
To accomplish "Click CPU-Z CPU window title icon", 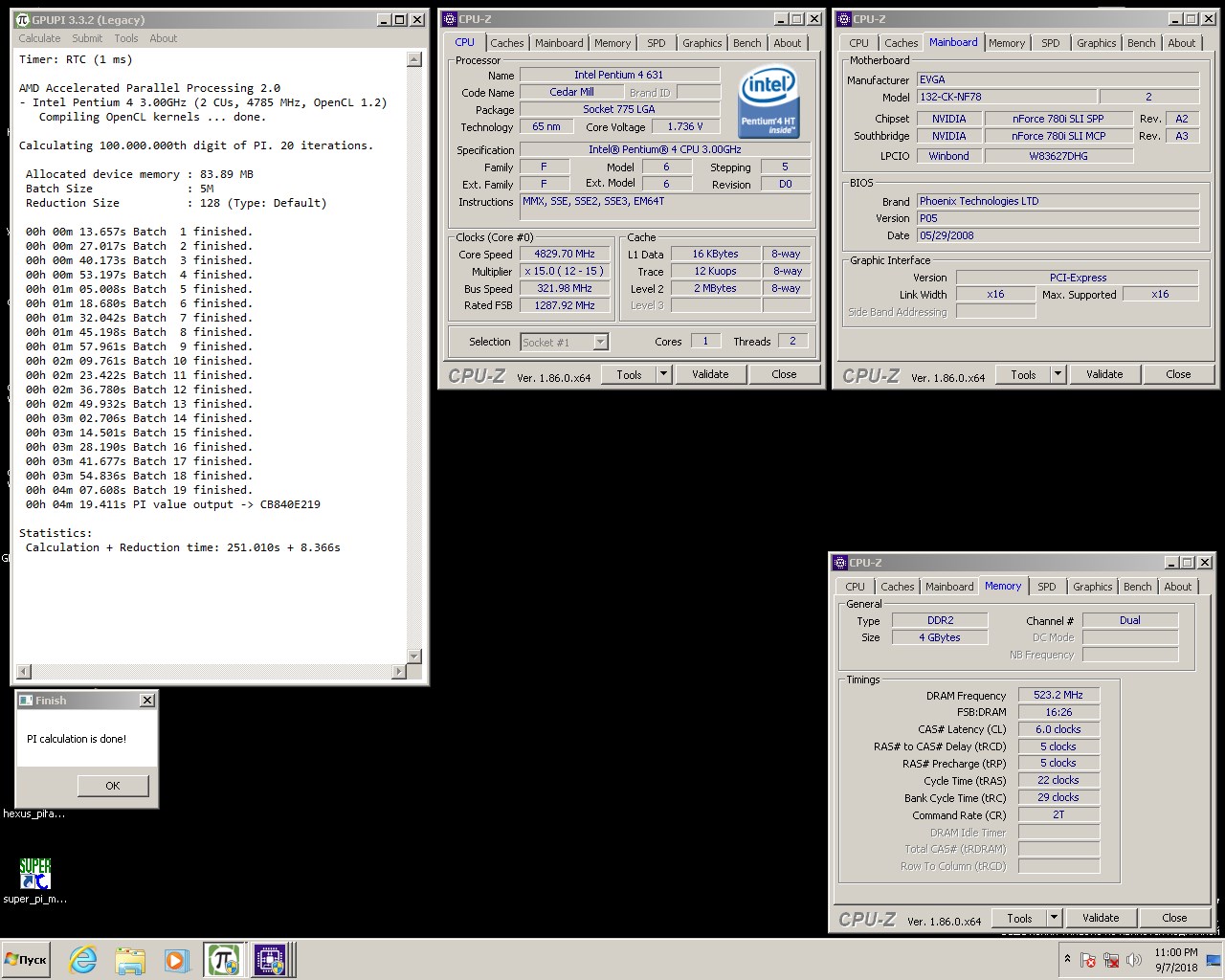I will pos(450,19).
